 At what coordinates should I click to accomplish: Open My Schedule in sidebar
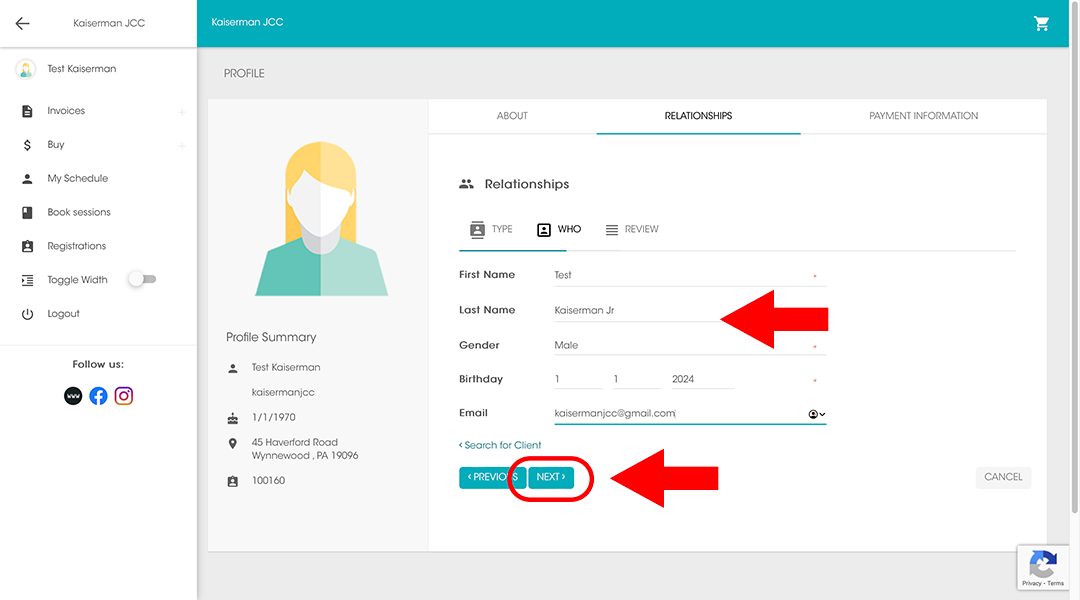(77, 179)
